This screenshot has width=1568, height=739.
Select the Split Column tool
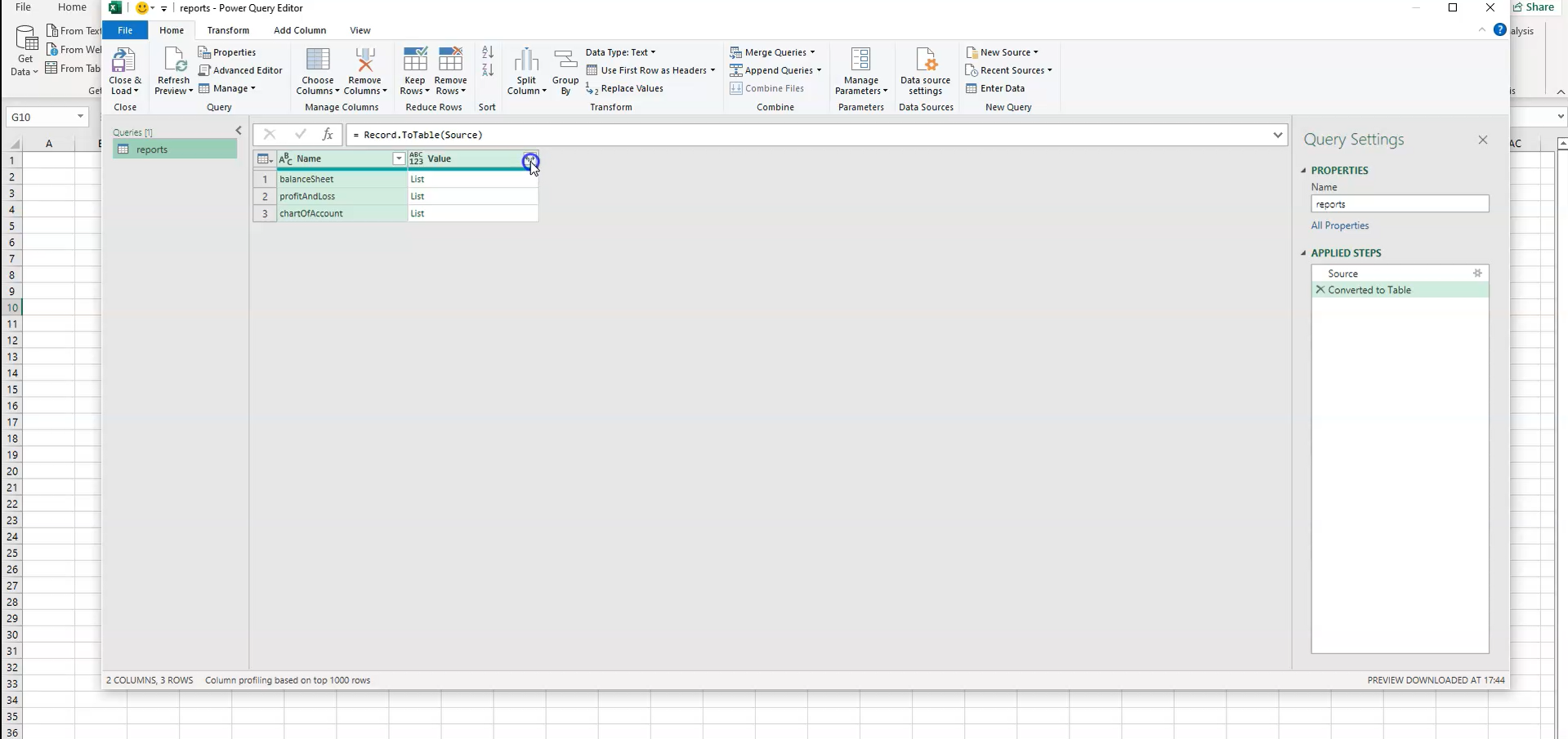point(527,69)
